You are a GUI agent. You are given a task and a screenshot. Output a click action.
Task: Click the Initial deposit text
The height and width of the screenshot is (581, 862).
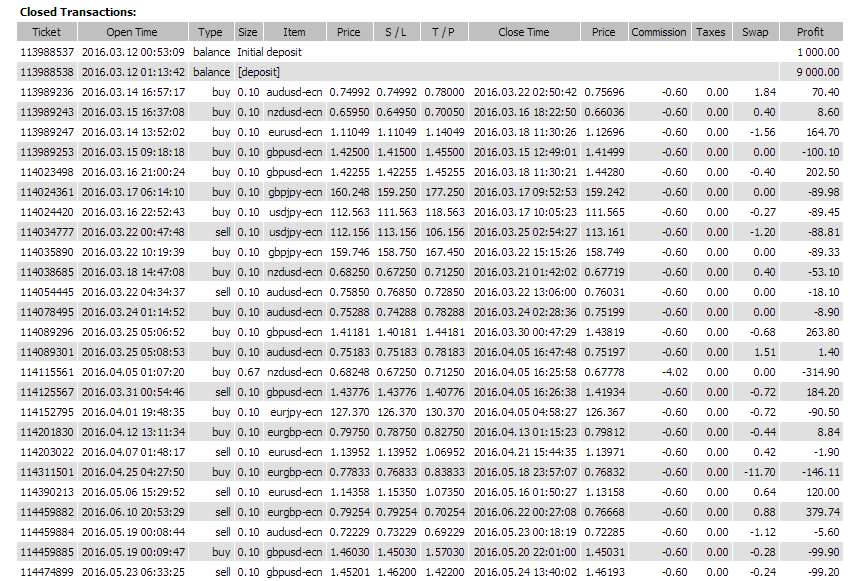pos(269,52)
